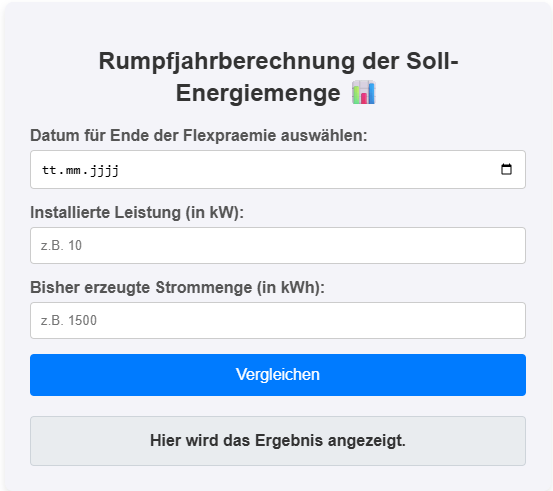553x491 pixels.
Task: Select the month segment 'mm' in date
Action: tap(73, 170)
